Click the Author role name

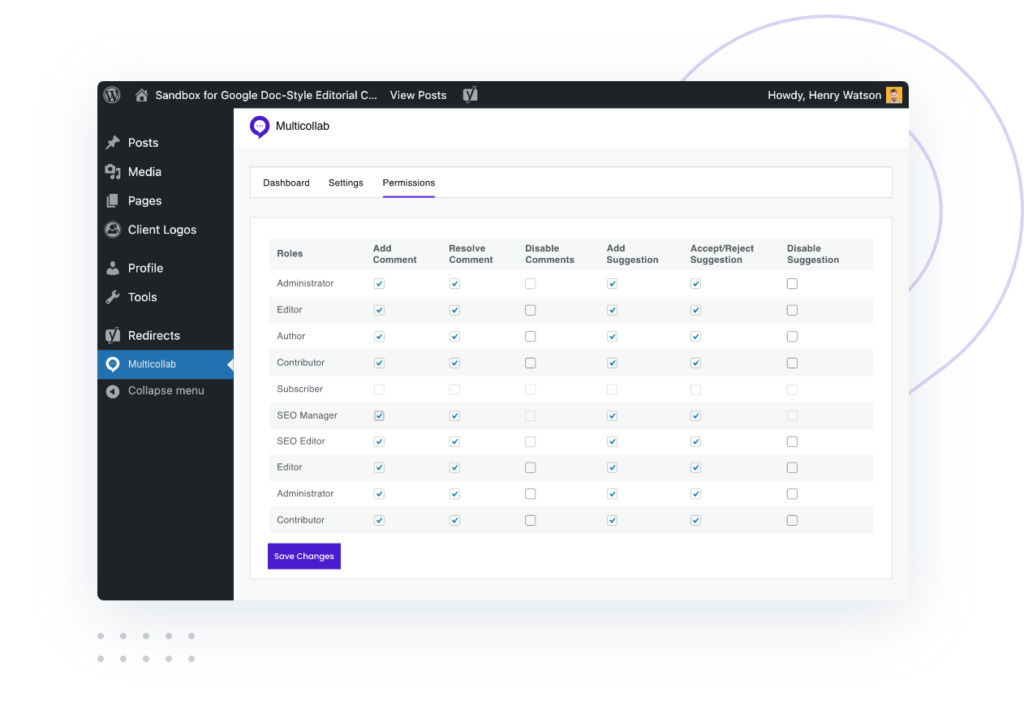[x=291, y=336]
